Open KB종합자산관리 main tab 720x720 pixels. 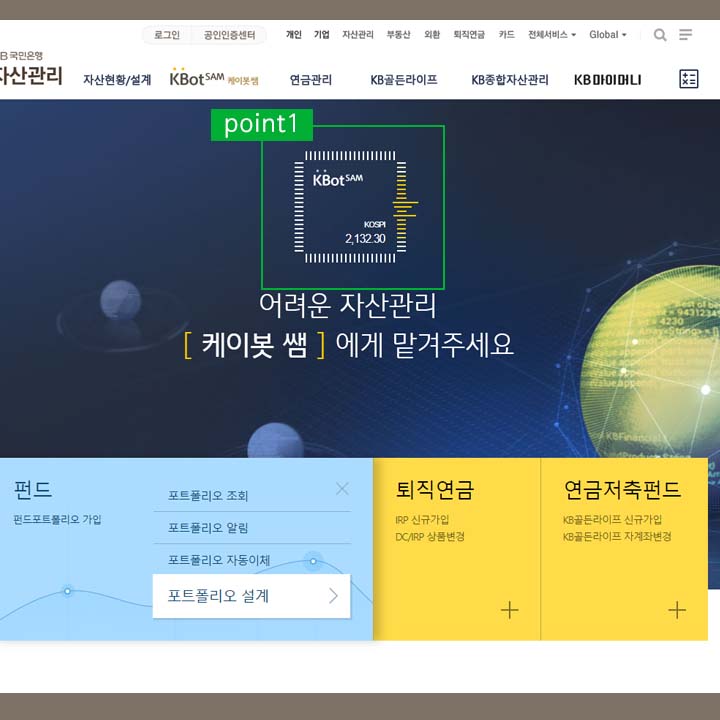pyautogui.click(x=510, y=80)
